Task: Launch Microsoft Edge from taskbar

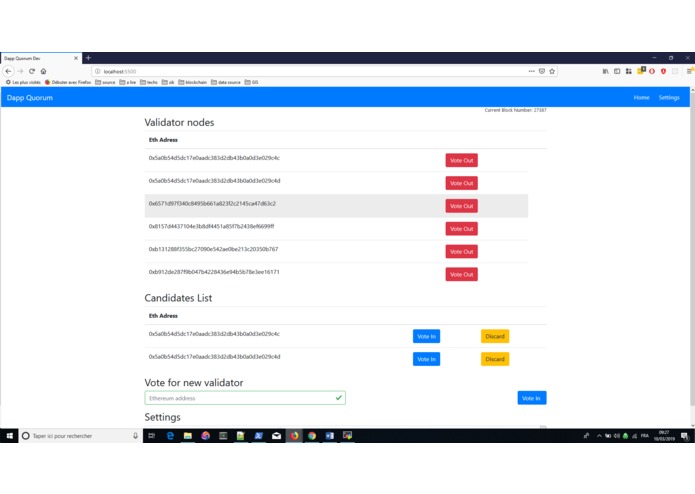Action: [x=170, y=436]
